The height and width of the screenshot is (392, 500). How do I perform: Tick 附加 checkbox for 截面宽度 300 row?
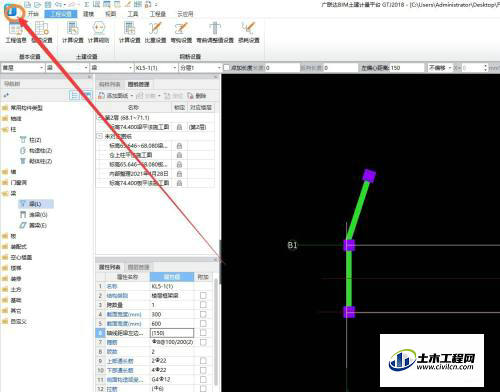point(203,314)
